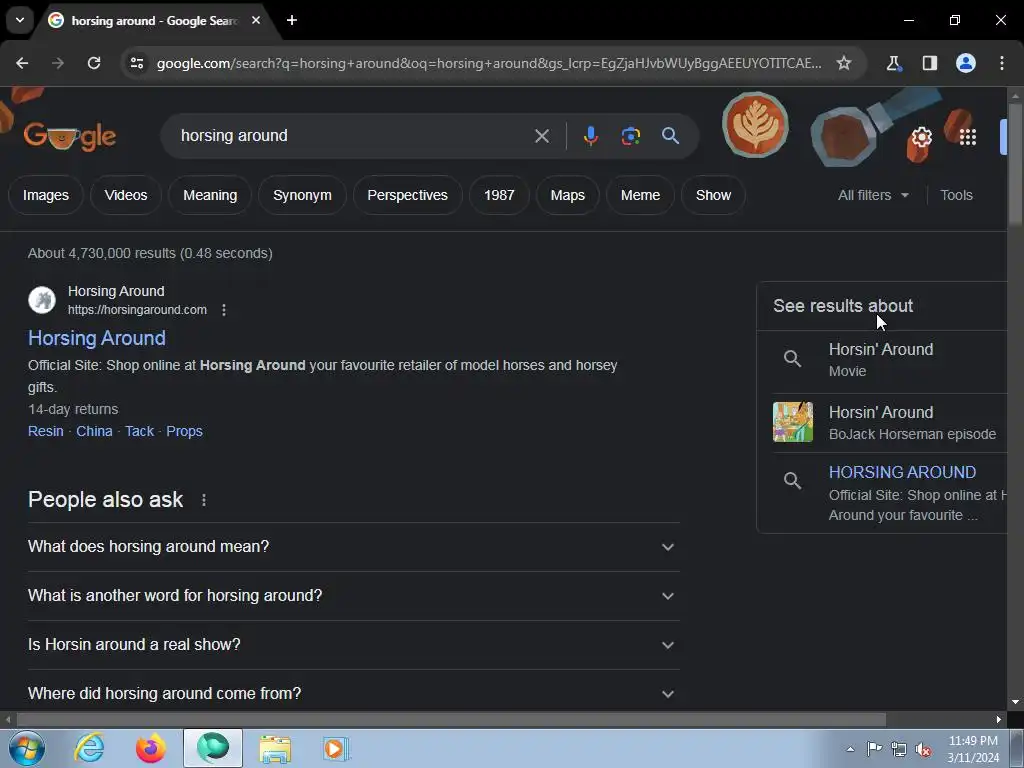
Task: Expand 'Is Horsin around a real show?'
Action: [353, 645]
